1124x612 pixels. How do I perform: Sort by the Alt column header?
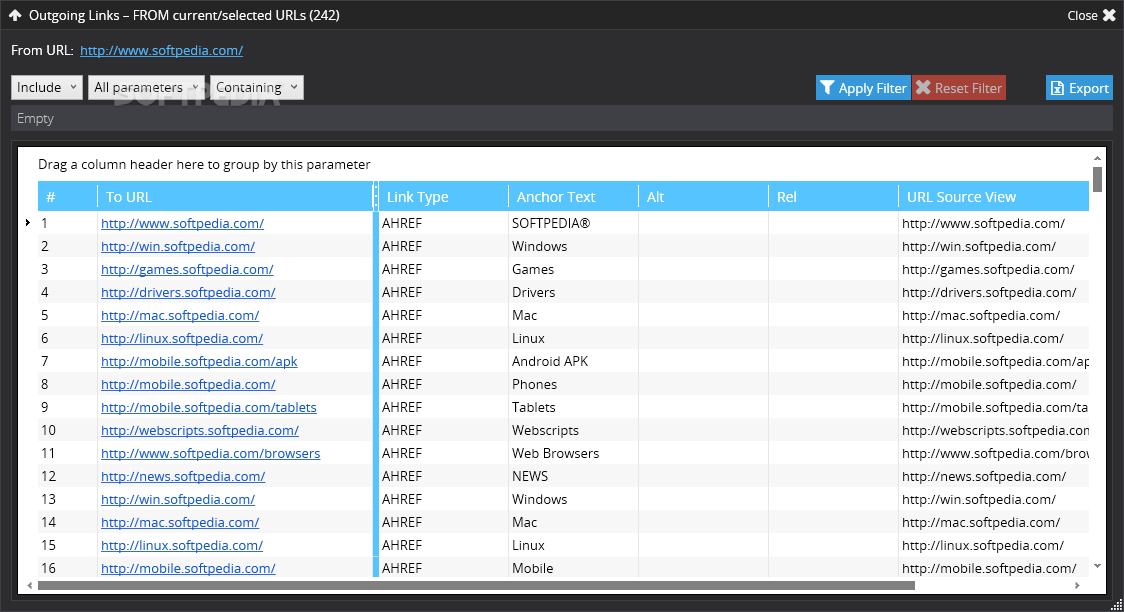[703, 196]
